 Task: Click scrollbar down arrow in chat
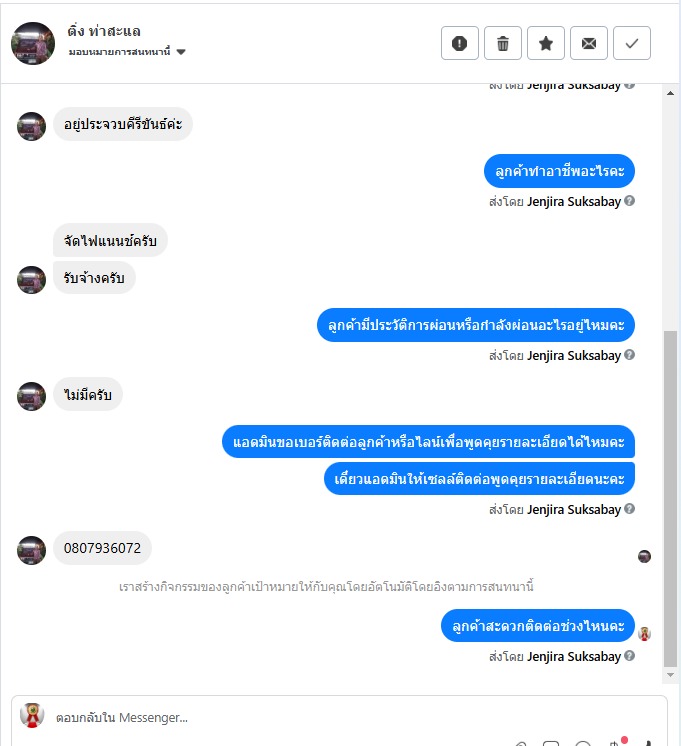670,675
